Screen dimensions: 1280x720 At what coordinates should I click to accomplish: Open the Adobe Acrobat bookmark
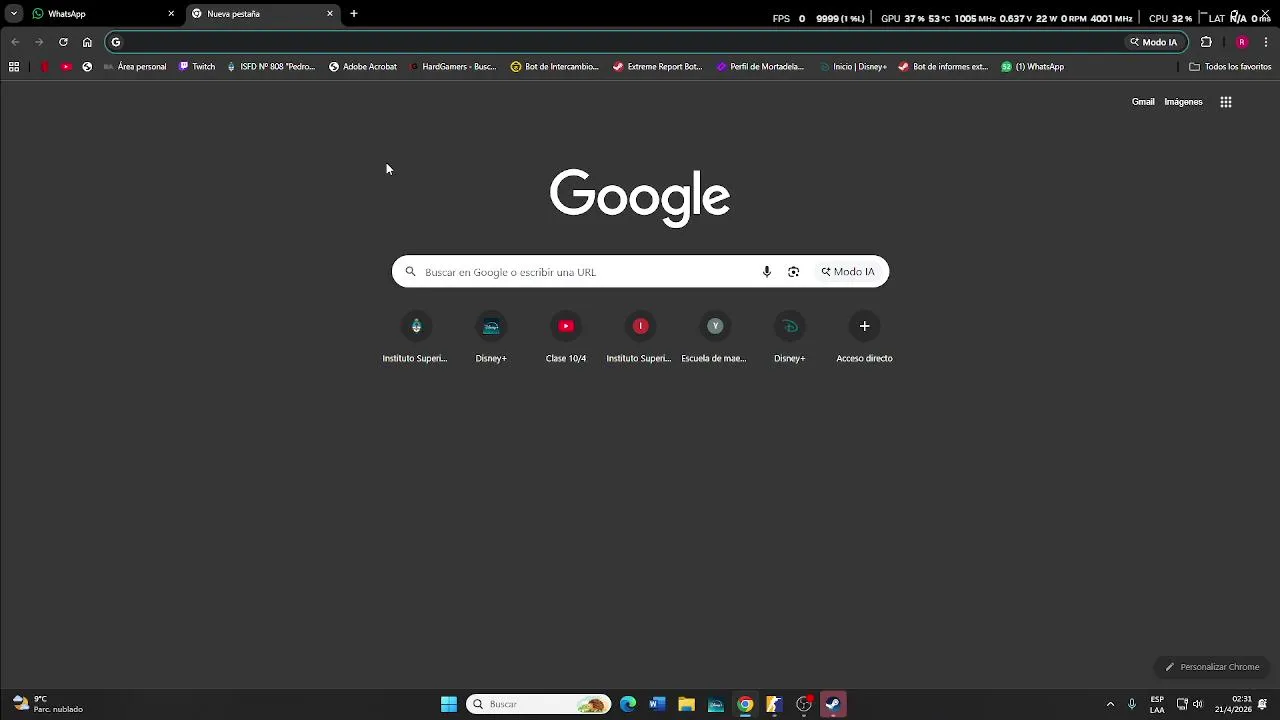click(x=363, y=67)
